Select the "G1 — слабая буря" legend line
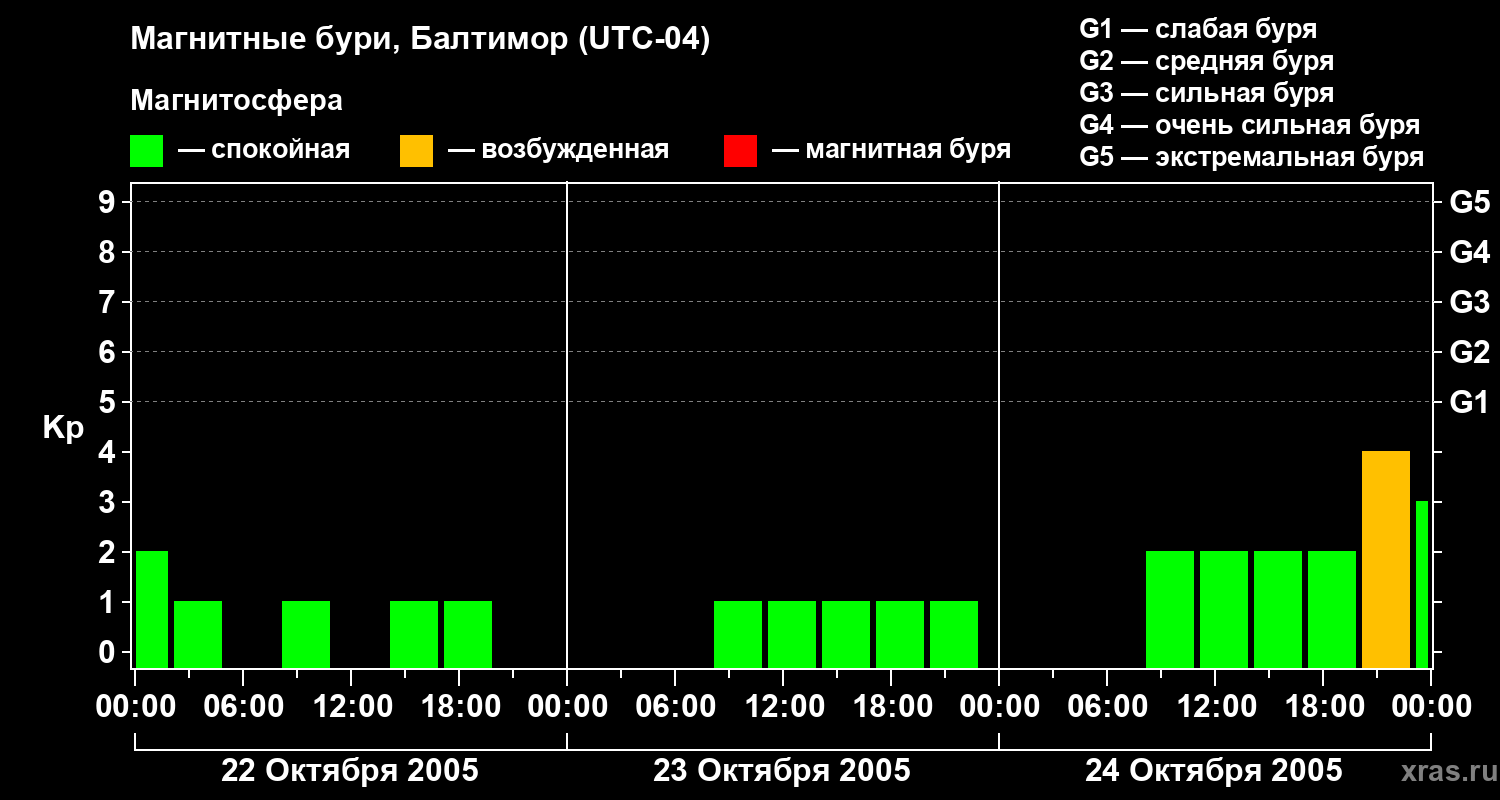Screen dimensions: 1500x800 (1198, 29)
